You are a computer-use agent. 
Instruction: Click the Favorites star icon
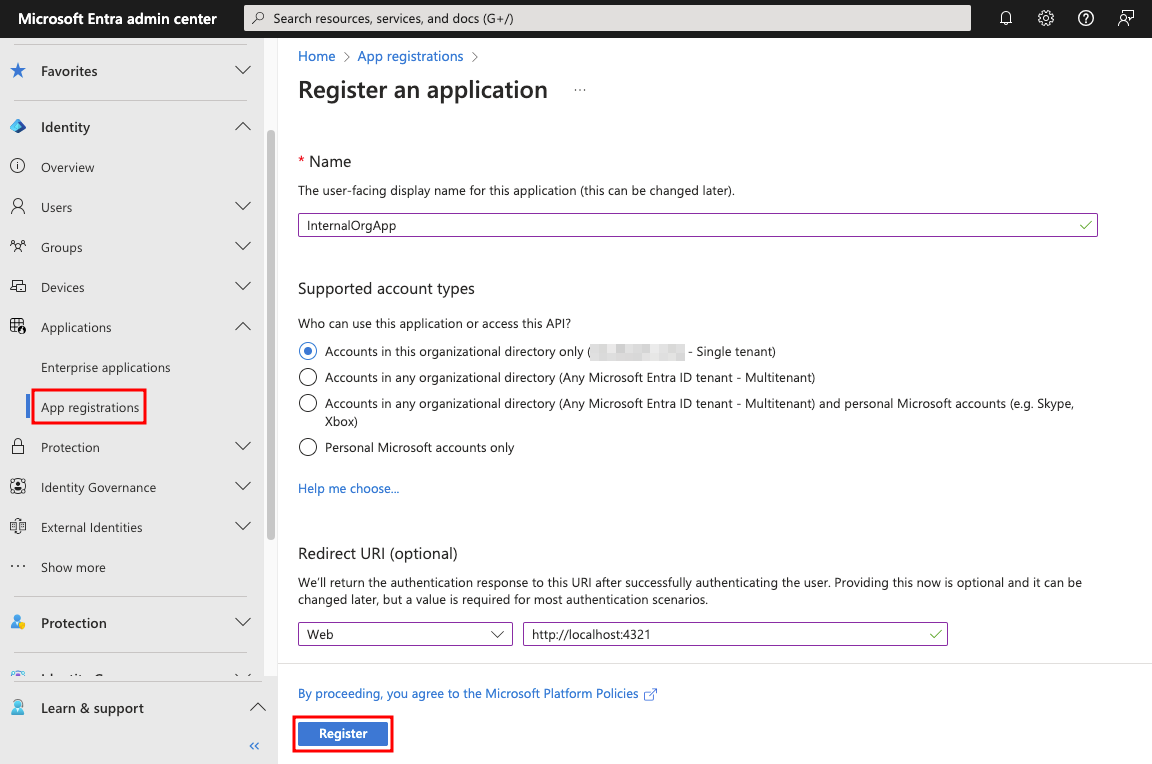pyautogui.click(x=18, y=71)
